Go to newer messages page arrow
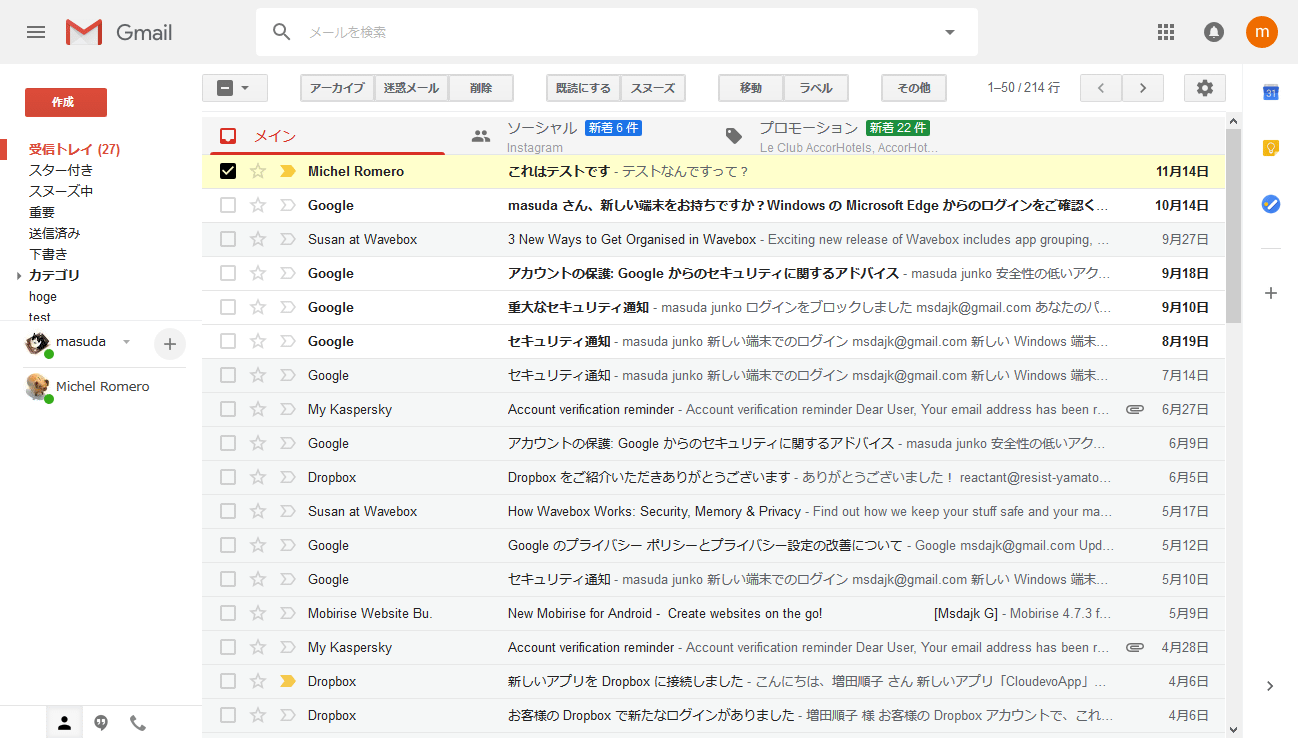 pyautogui.click(x=1101, y=88)
